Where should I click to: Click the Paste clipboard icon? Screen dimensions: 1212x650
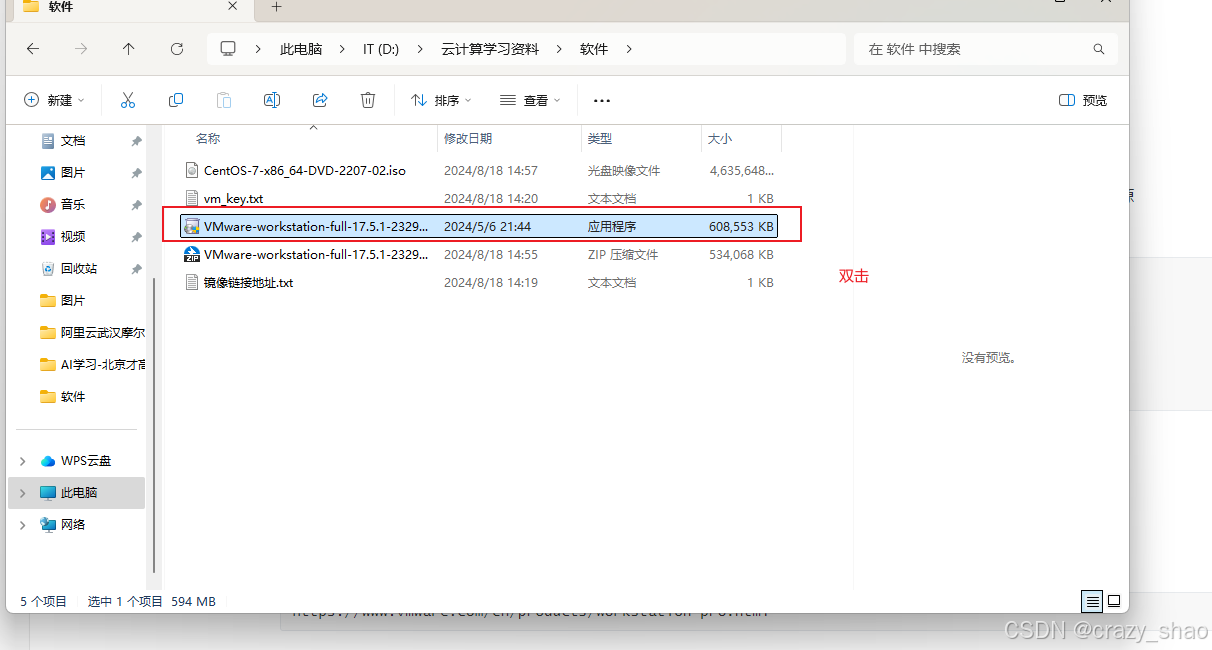(224, 100)
